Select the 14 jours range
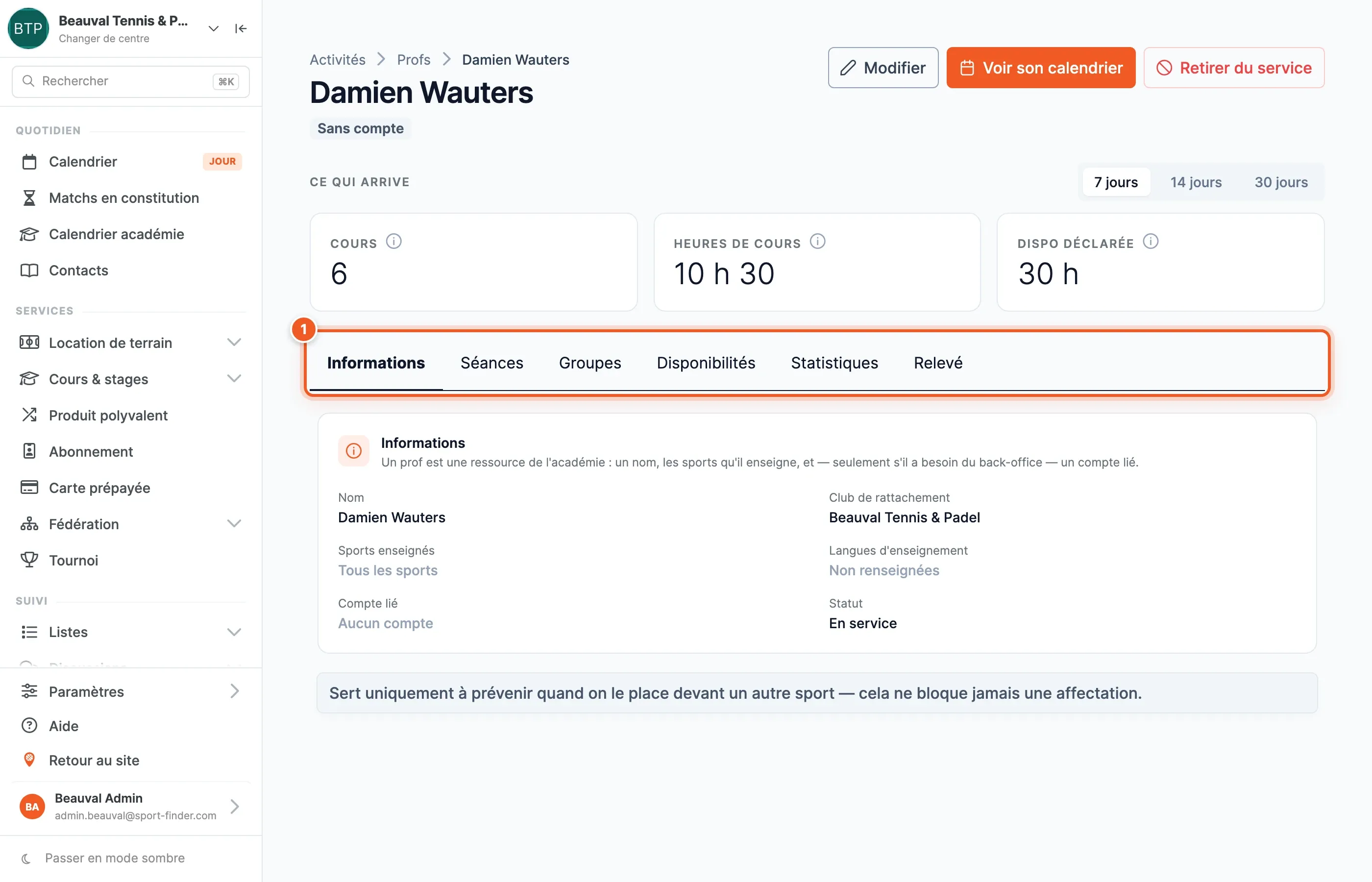Screen dimensions: 1372x882 coord(1196,182)
